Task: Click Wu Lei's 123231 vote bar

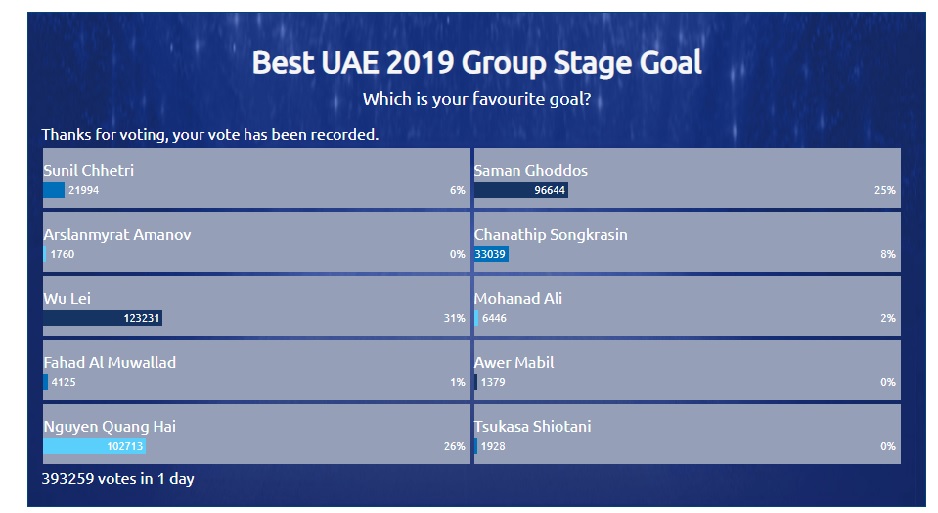Action: pyautogui.click(x=102, y=318)
